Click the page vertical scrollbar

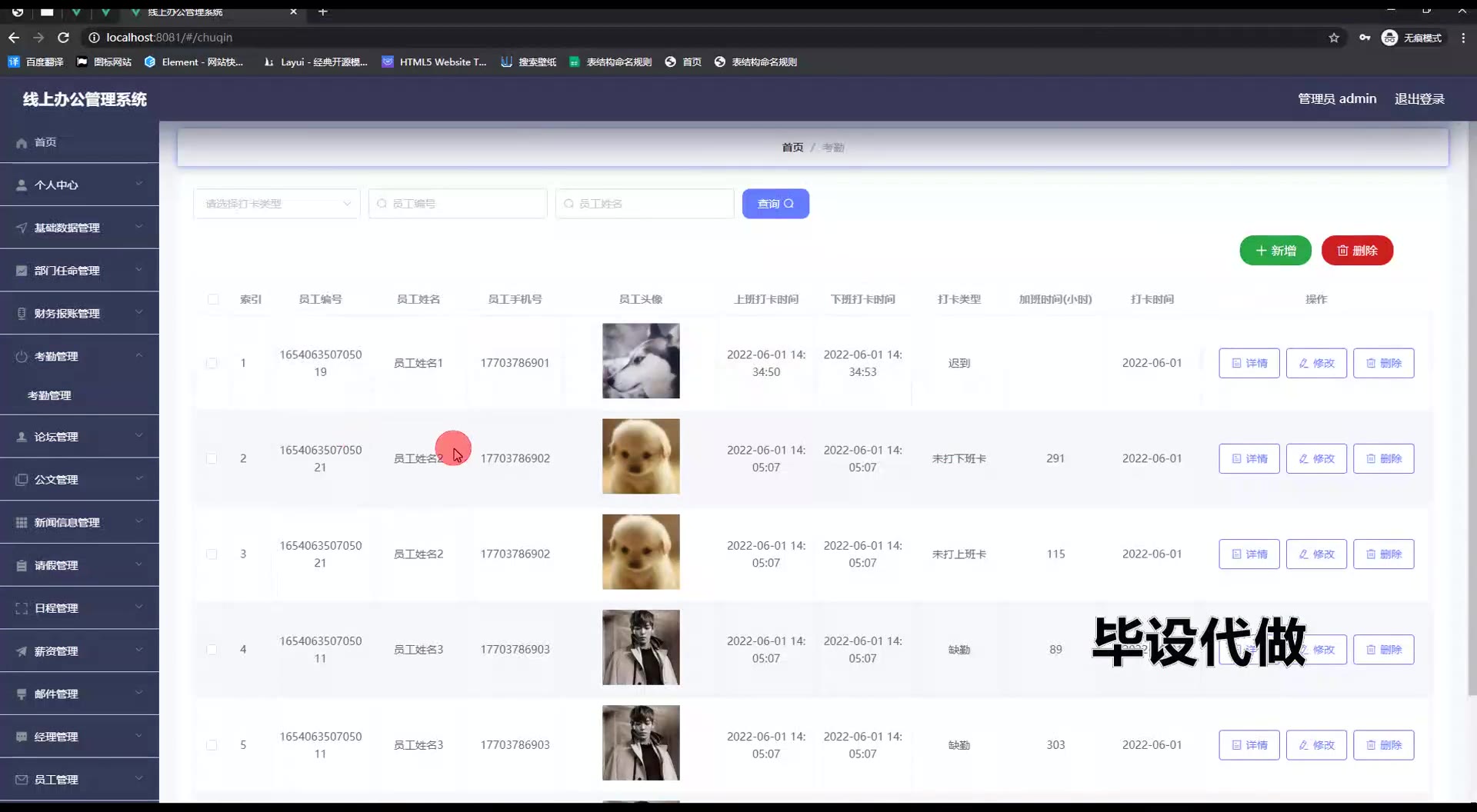coord(1472,408)
